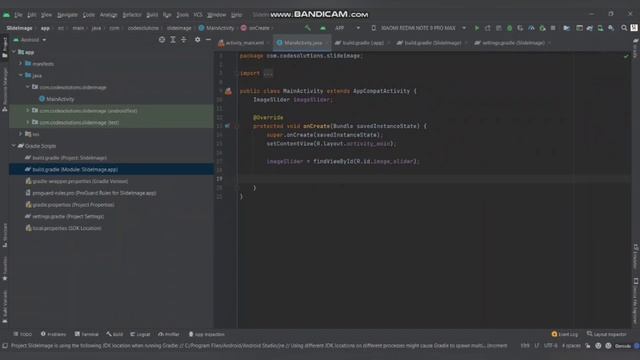The image size is (640, 360).
Task: Open the Gradle tool window strip
Action: (636, 49)
